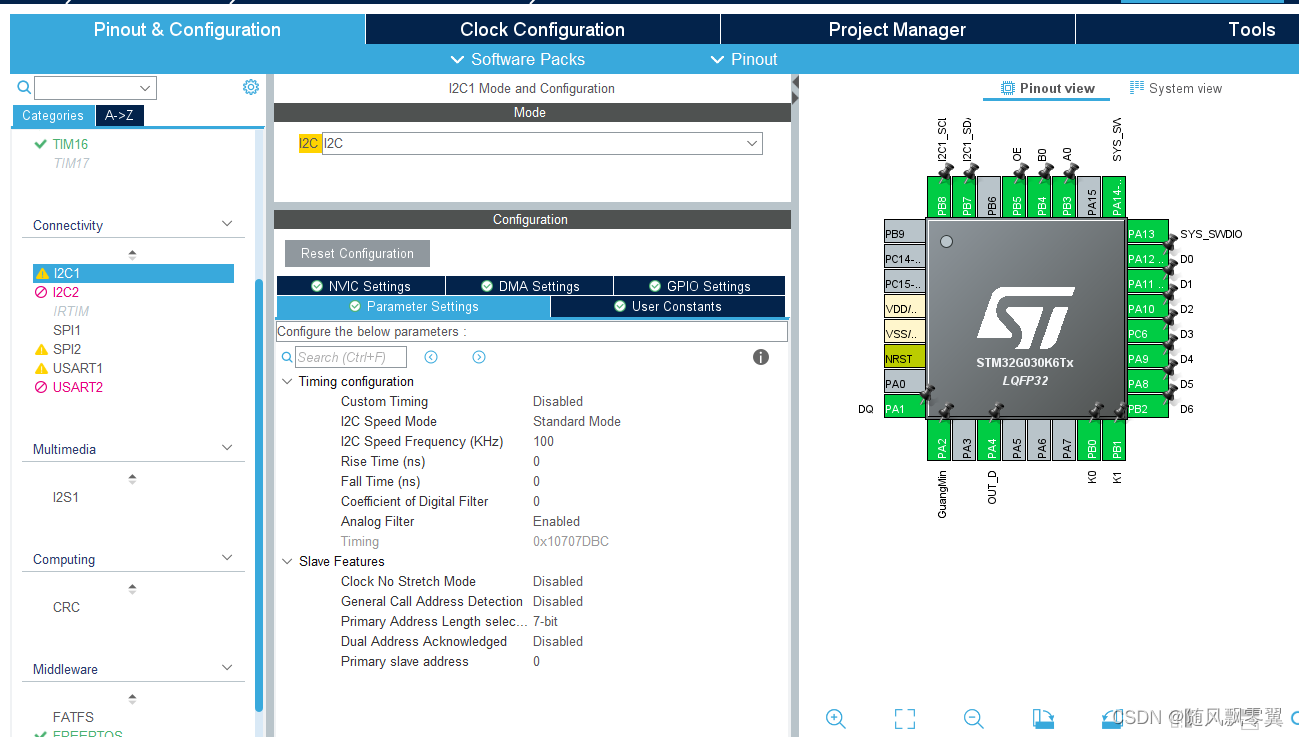The width and height of the screenshot is (1299, 737).
Task: Select USART1 in the peripheral list
Action: tap(78, 368)
